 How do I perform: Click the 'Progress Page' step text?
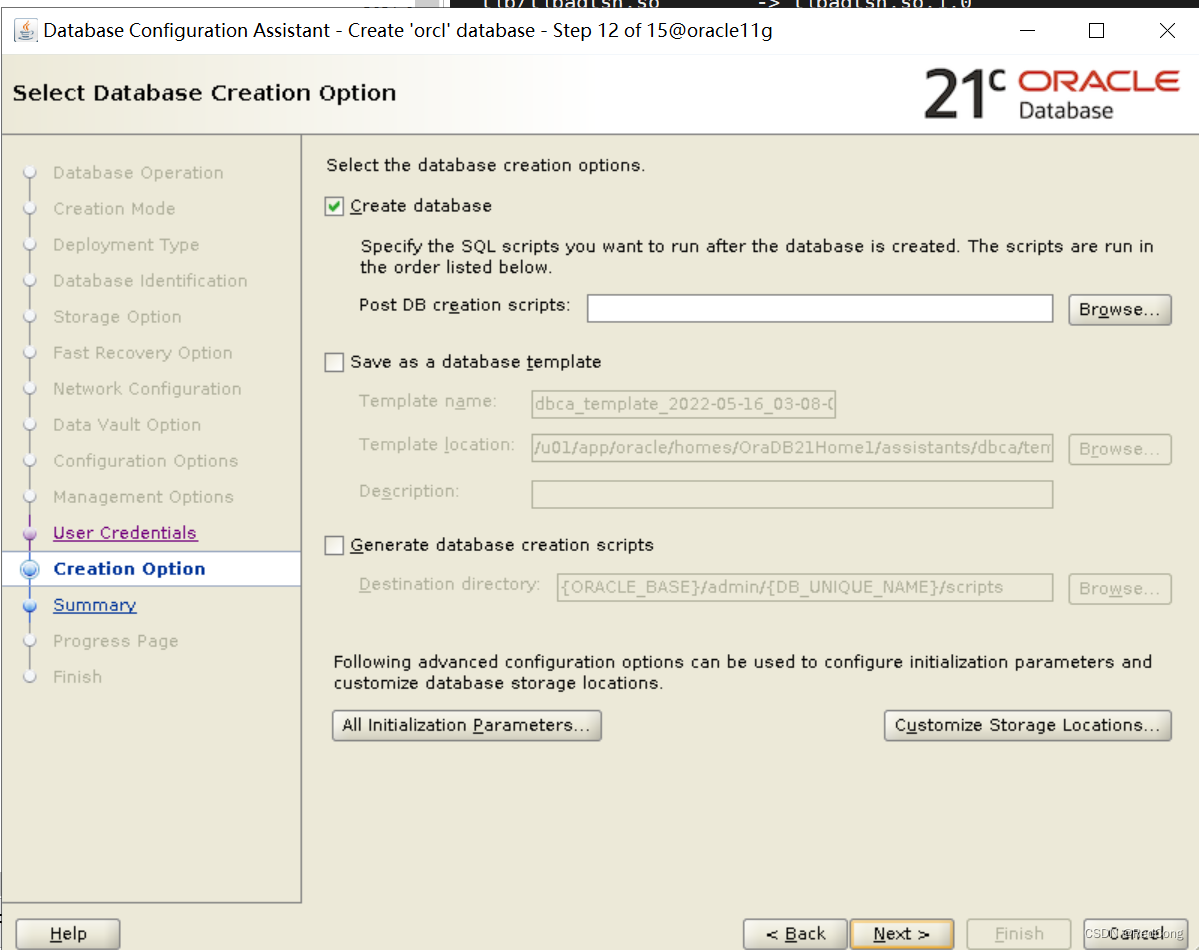[116, 641]
